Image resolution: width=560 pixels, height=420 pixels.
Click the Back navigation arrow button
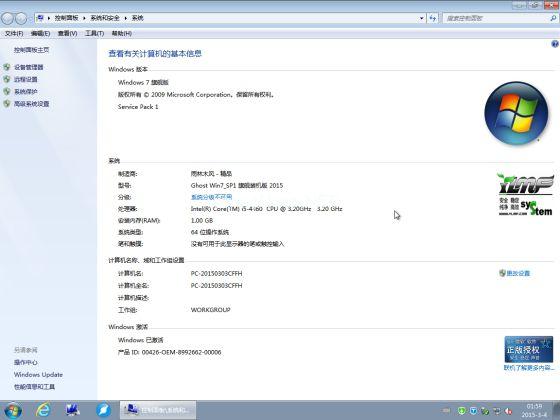(x=8, y=18)
